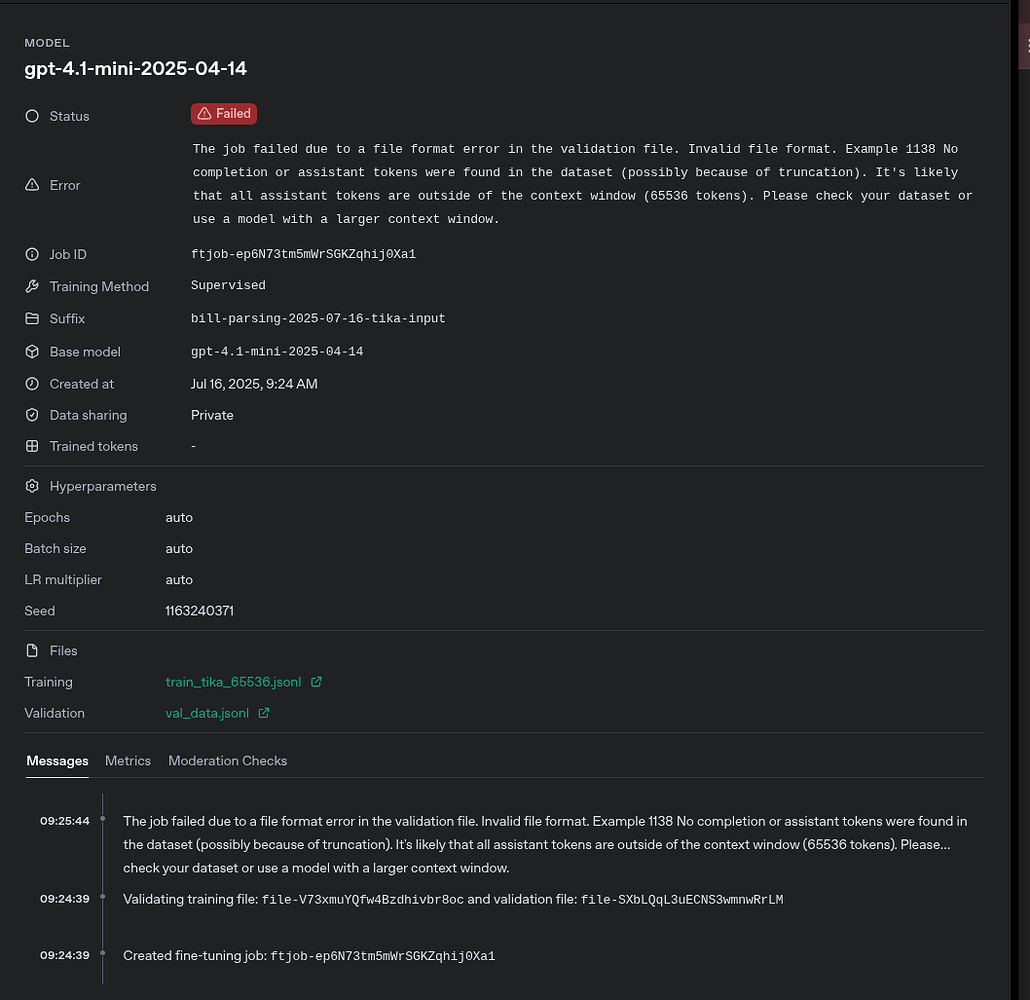
Task: Click the Trained tokens grid icon
Action: [31, 447]
